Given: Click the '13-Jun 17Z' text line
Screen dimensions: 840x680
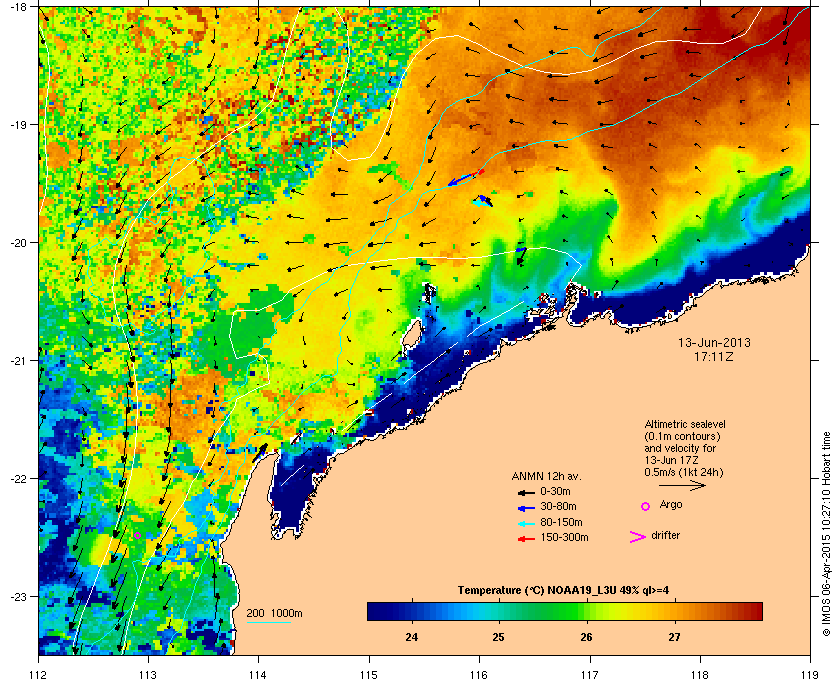Looking at the screenshot, I should click(671, 460).
